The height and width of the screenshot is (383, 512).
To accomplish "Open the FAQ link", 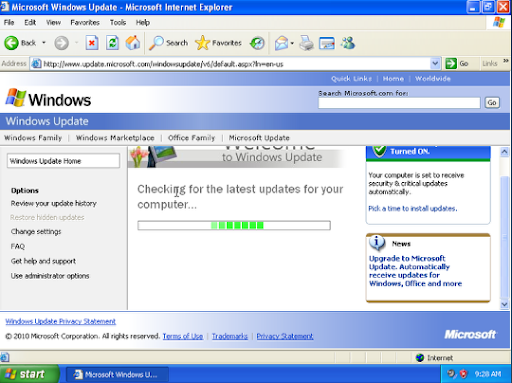I will click(18, 246).
